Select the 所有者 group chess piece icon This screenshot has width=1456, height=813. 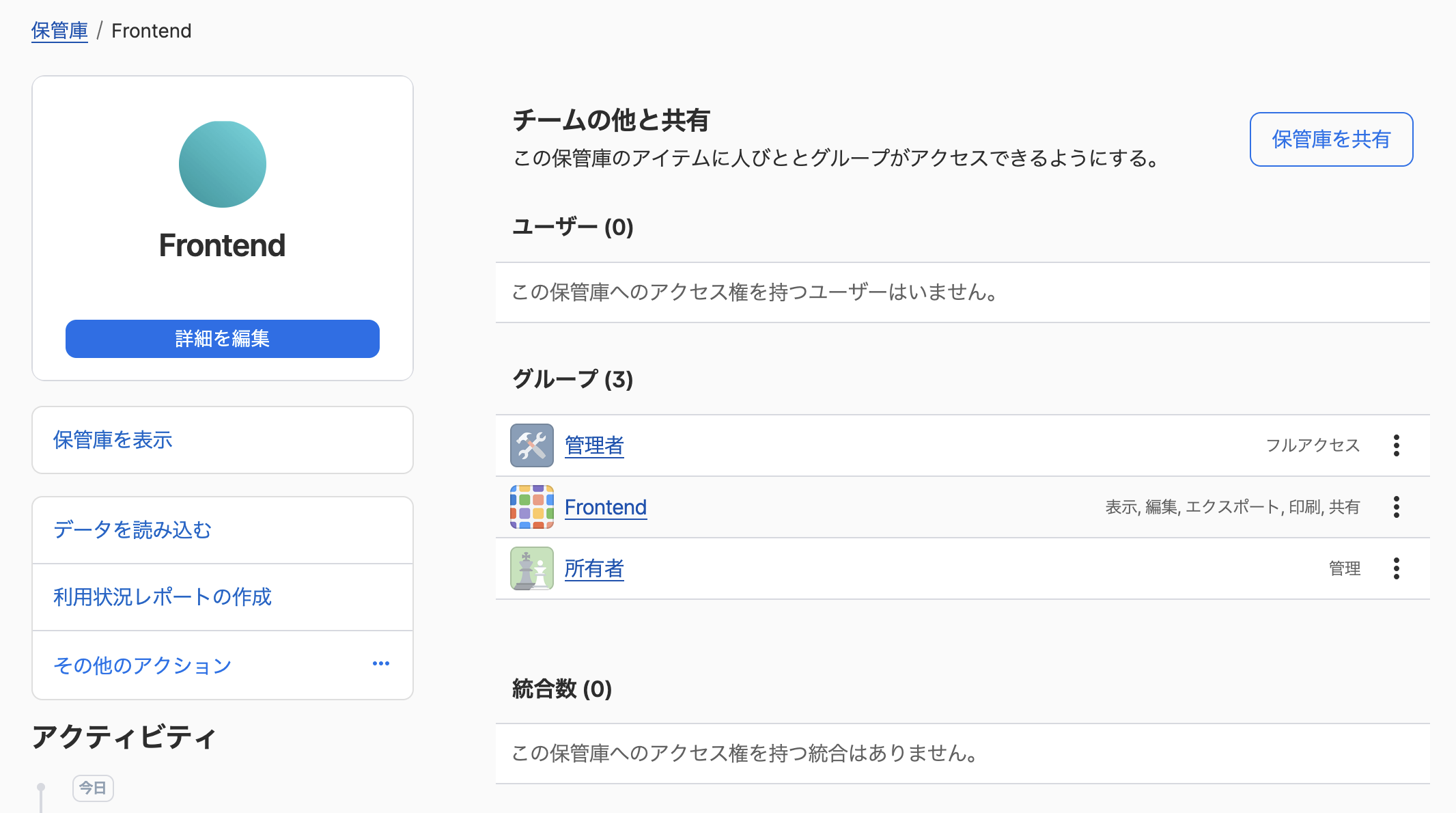click(x=532, y=568)
